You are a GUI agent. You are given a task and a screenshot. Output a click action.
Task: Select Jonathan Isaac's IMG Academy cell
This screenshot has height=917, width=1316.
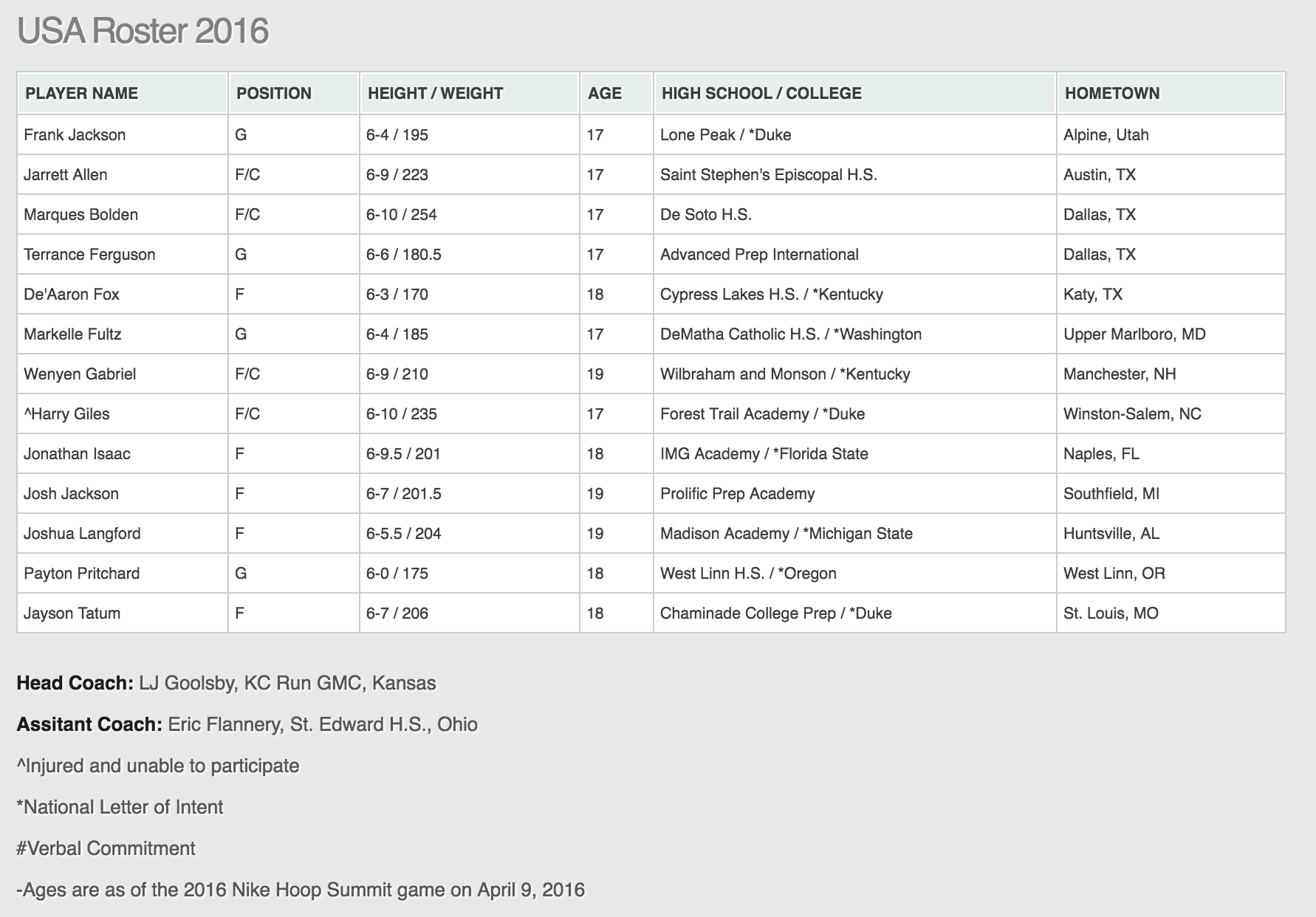(x=764, y=454)
